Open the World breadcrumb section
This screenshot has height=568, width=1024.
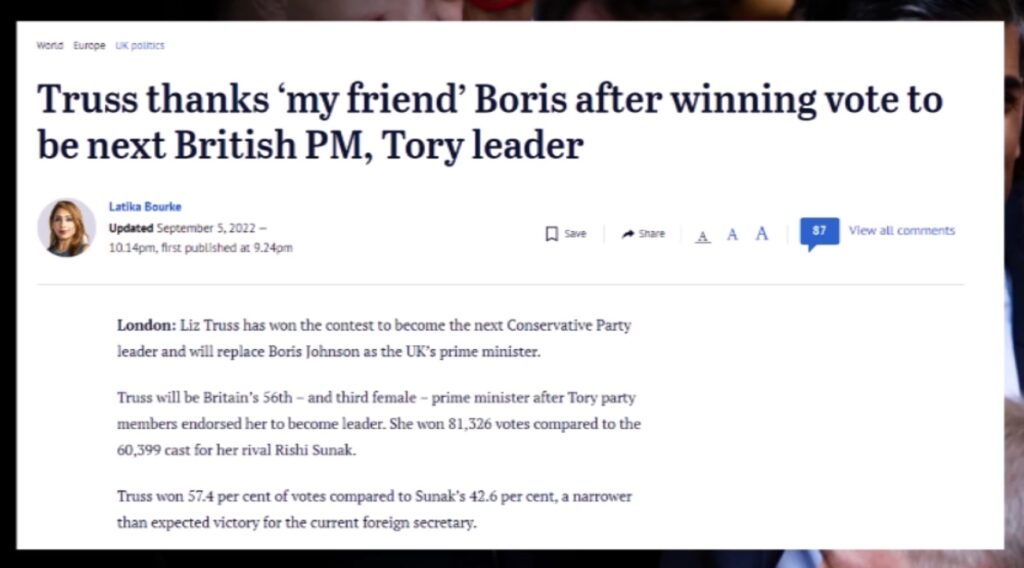(49, 46)
